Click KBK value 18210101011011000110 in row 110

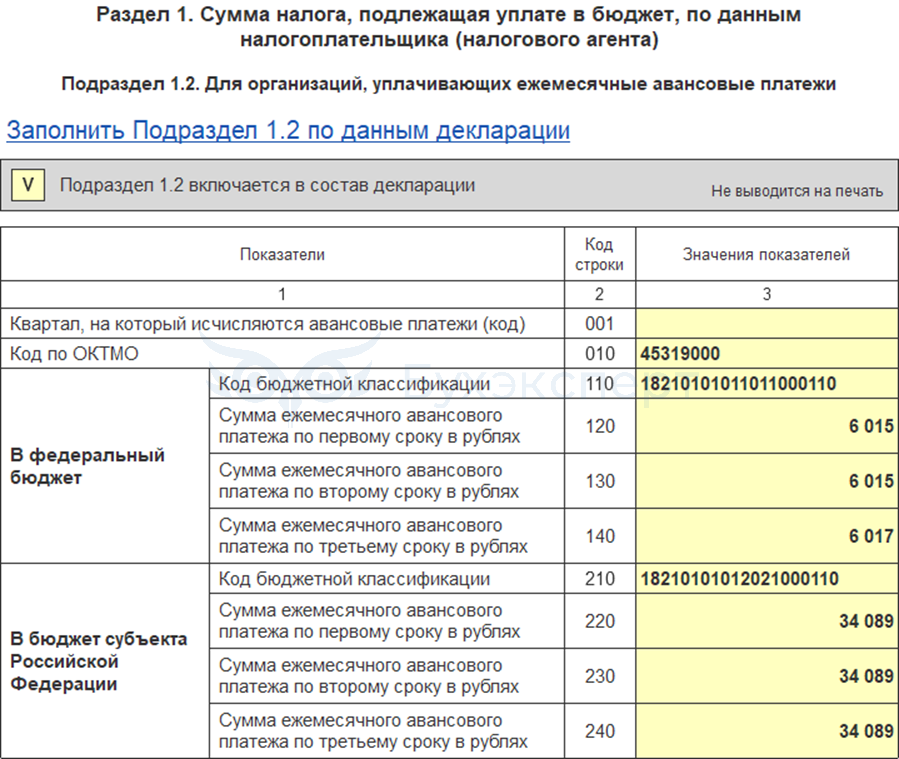coord(738,384)
